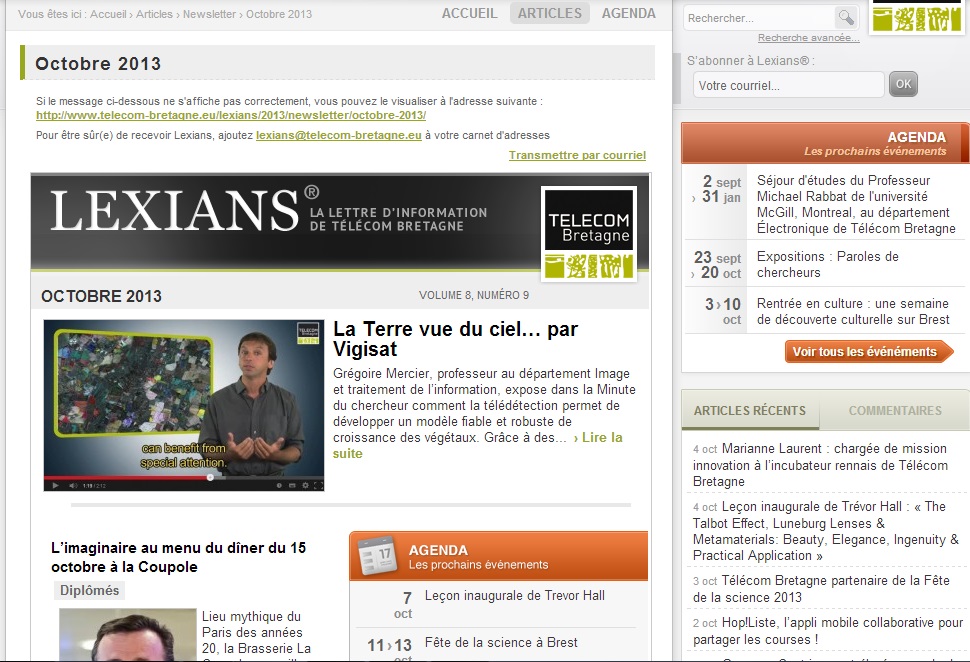Switch to the COMMENTAIRES tab
This screenshot has width=970, height=662.
895,410
